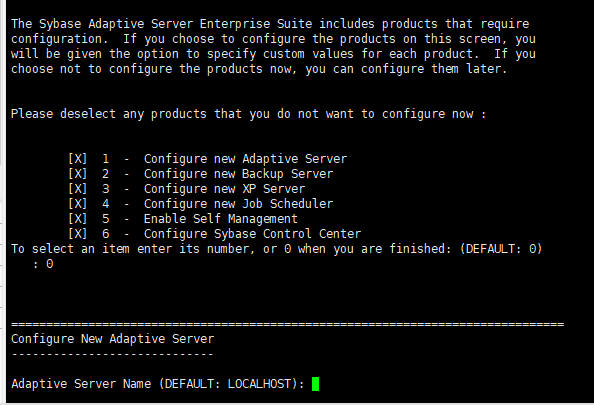Select the 'Configure new Adaptive Server' text
Screen dimensions: 594x405
click(x=245, y=159)
